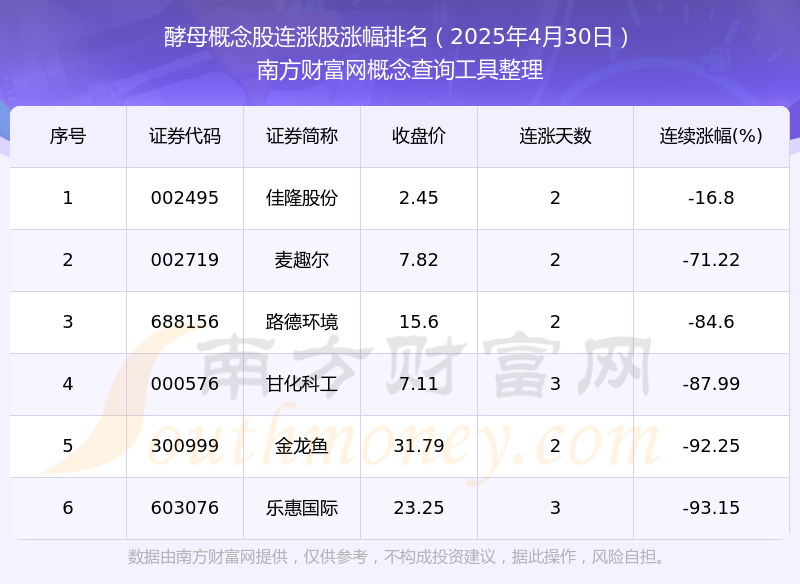800x584 pixels.
Task: Click the value -93.15
Action: (x=711, y=508)
